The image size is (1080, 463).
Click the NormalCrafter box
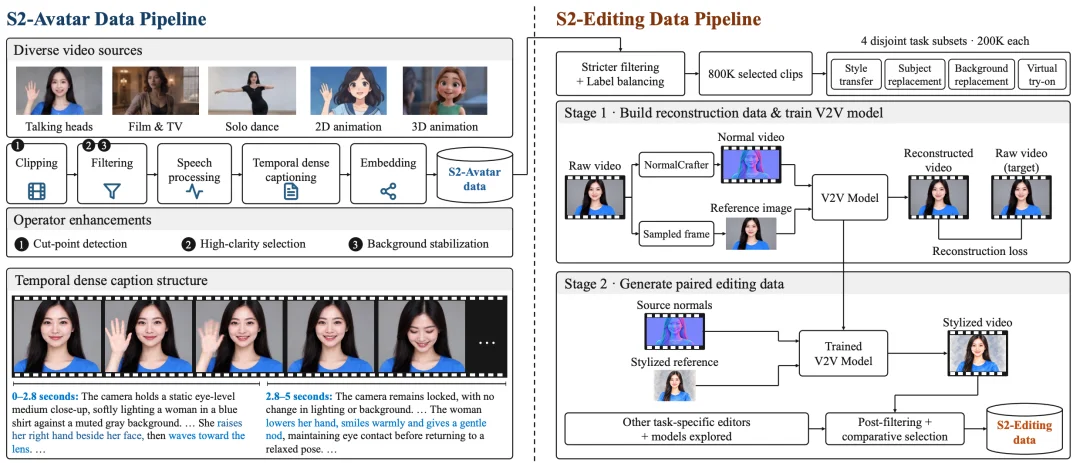(x=677, y=165)
